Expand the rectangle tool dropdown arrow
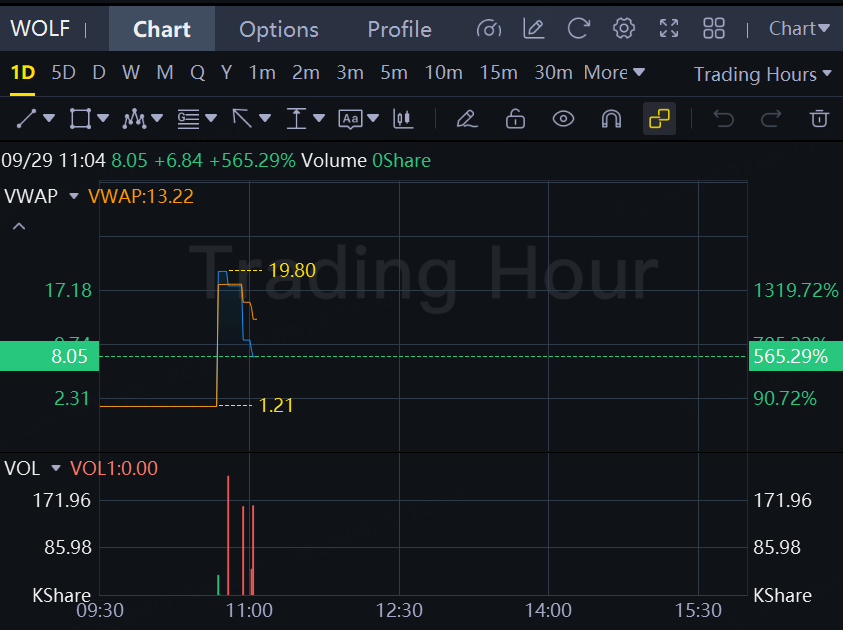The height and width of the screenshot is (630, 843). click(103, 118)
